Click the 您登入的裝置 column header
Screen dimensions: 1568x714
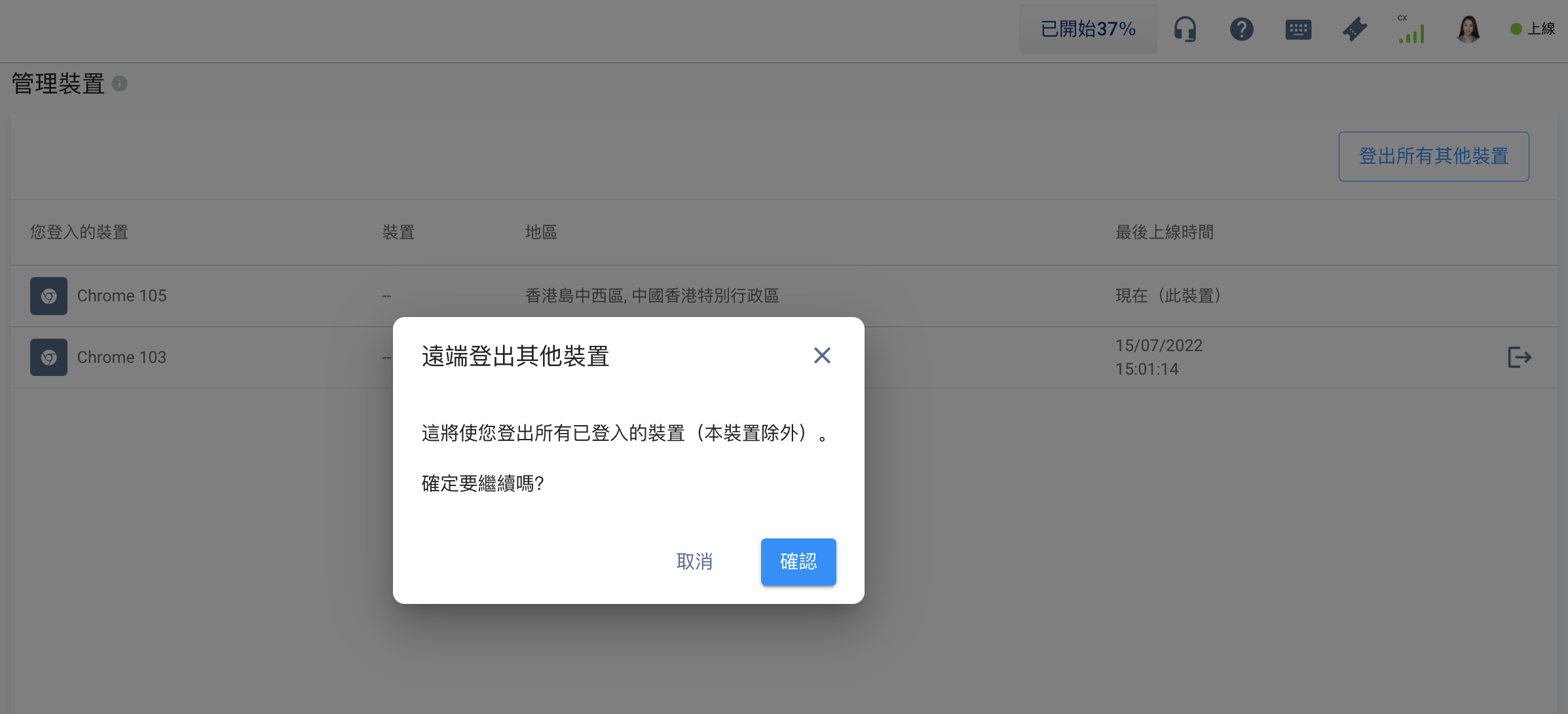click(x=79, y=233)
